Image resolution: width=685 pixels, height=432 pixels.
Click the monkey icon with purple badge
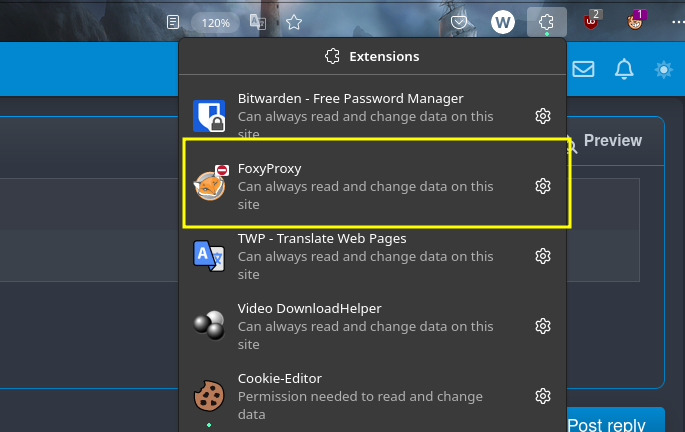635,21
